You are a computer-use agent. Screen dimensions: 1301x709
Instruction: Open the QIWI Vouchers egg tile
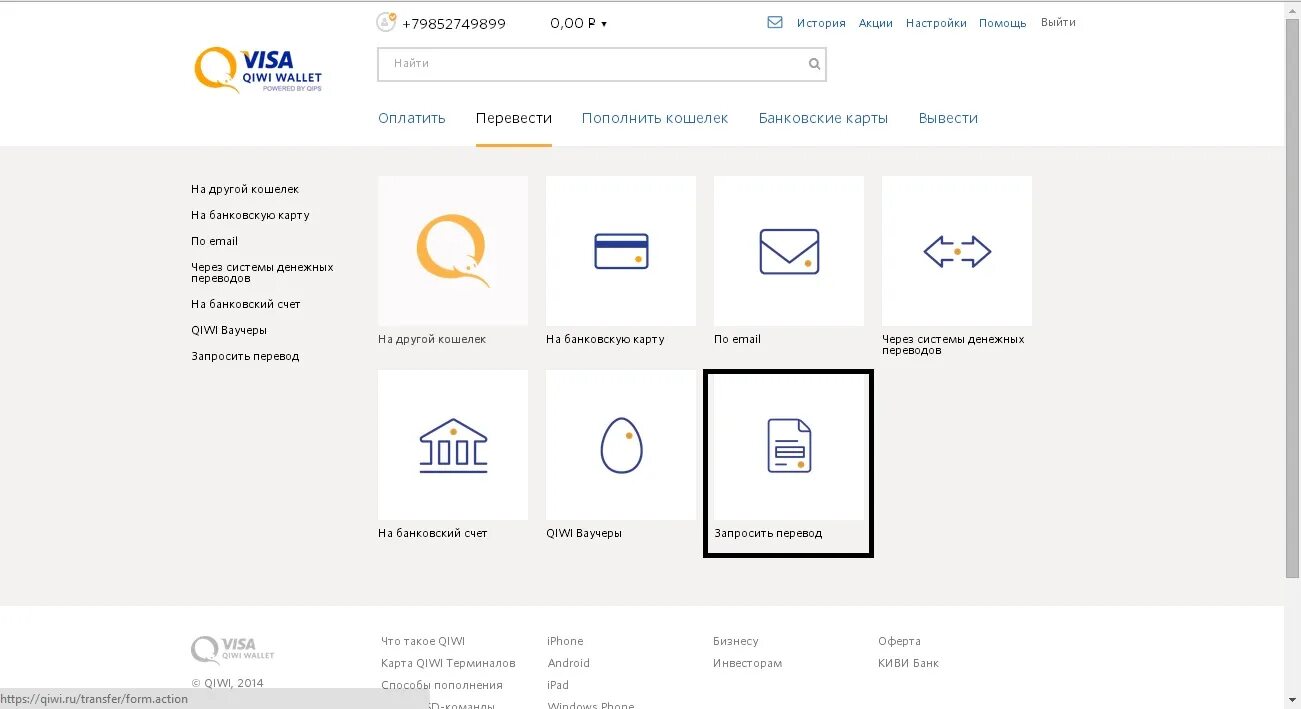[x=621, y=445]
